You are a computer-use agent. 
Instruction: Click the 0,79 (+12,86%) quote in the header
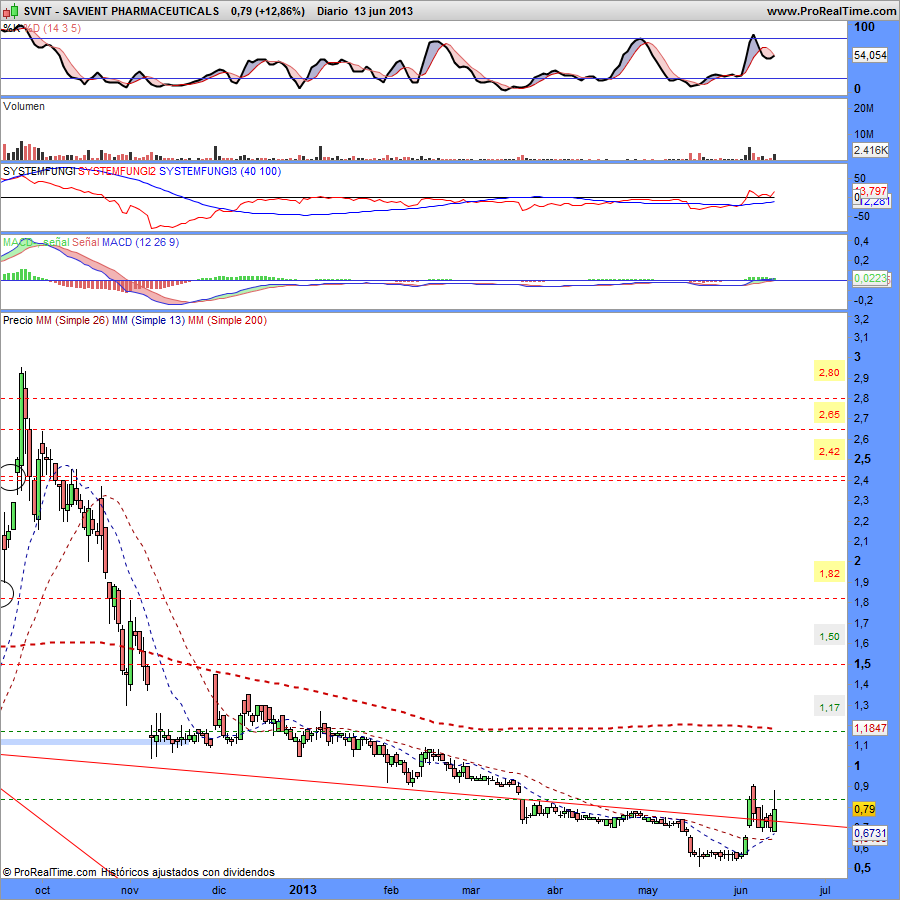coord(267,11)
